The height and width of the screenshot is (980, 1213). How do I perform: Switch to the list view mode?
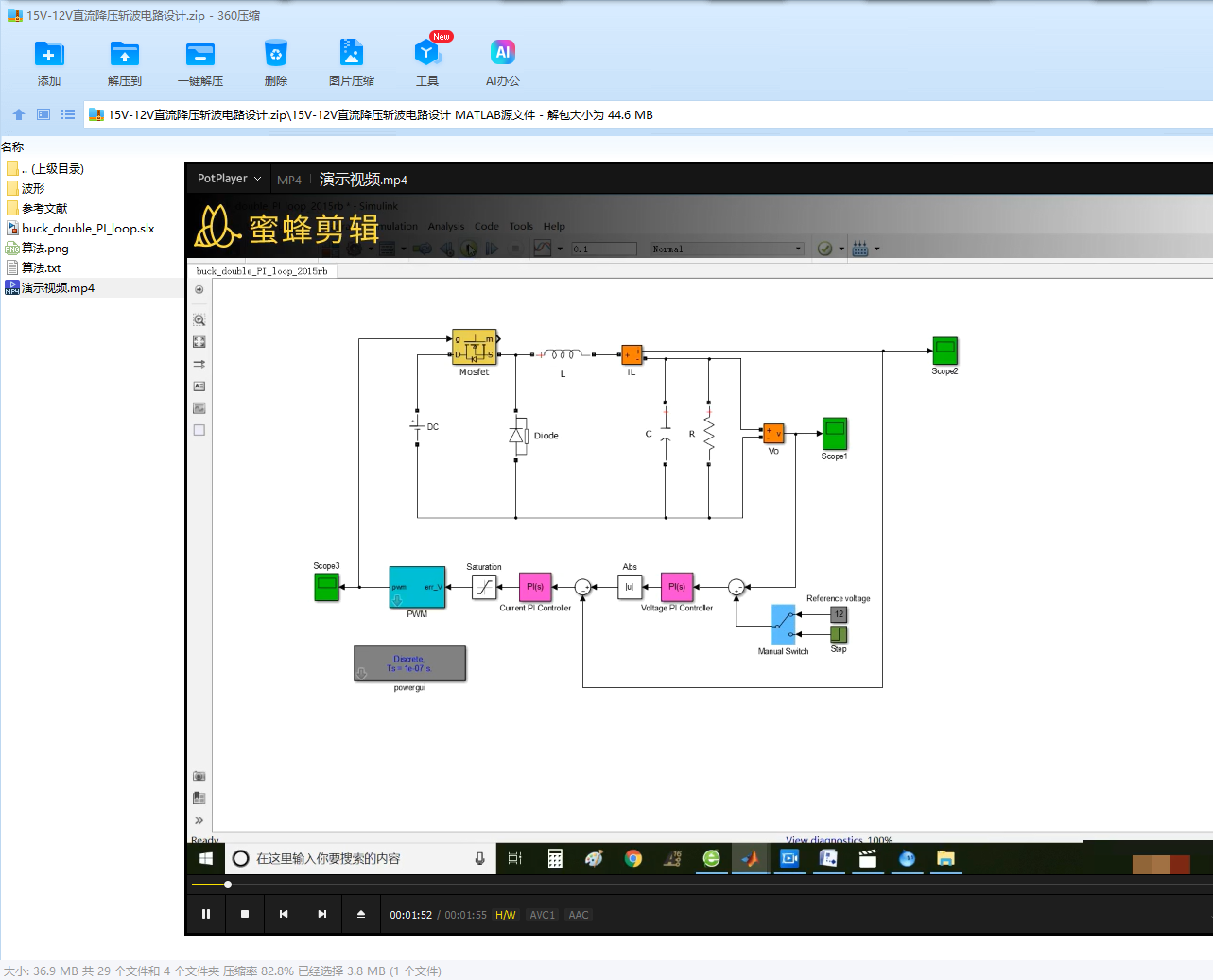point(68,114)
